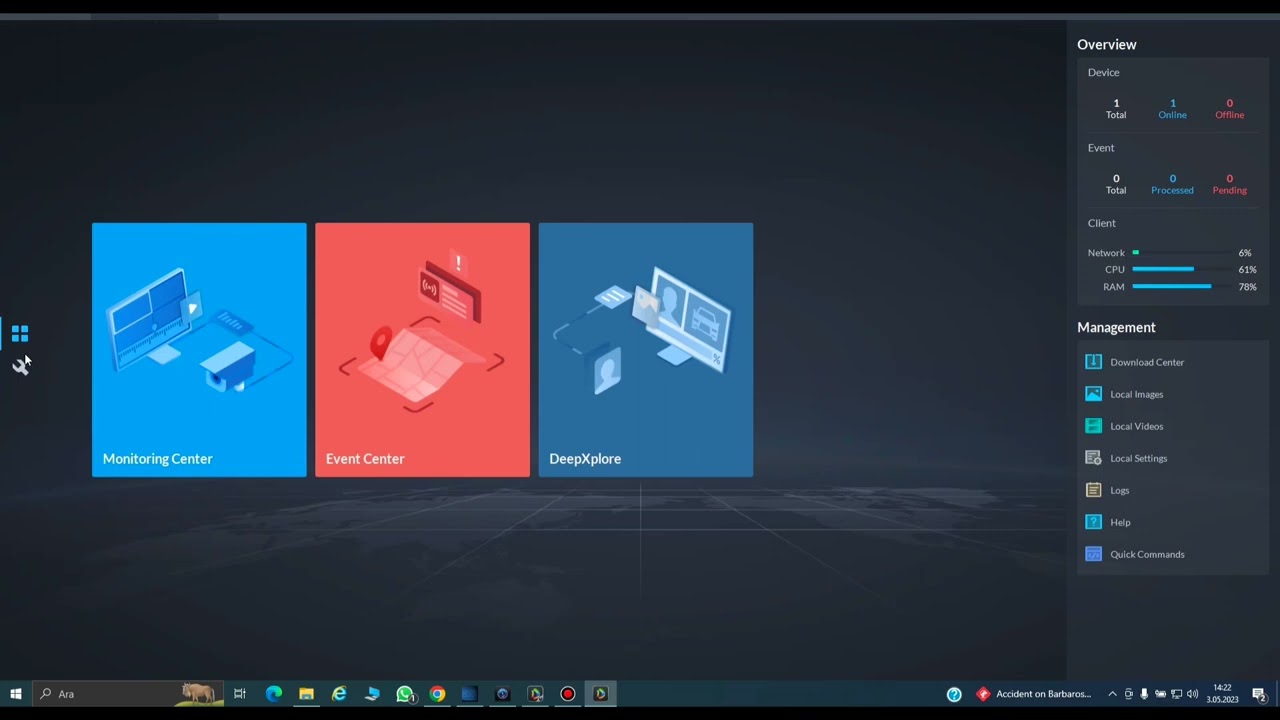This screenshot has height=720, width=1280.
Task: Show hidden system tray icons
Action: click(1112, 694)
